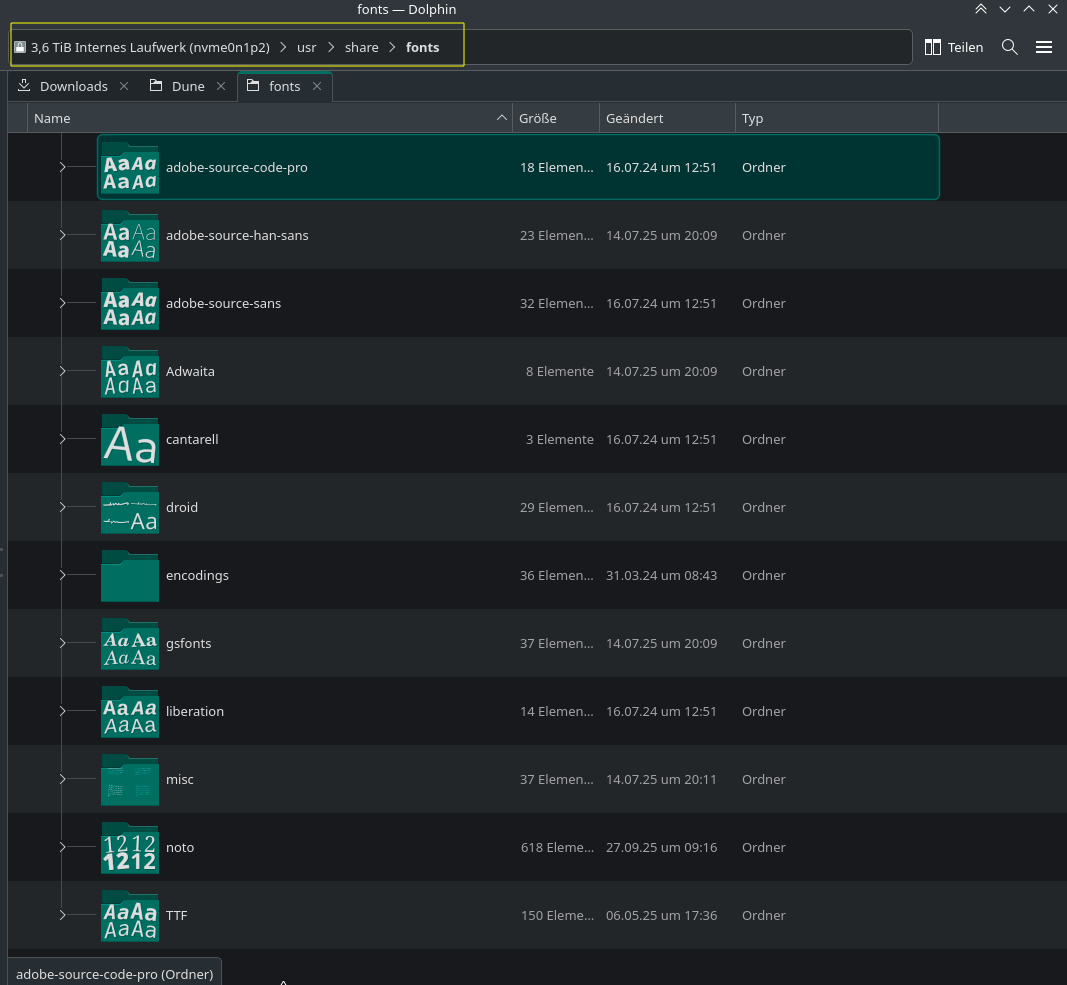Sort by the Name column header
The width and height of the screenshot is (1067, 985).
[269, 118]
